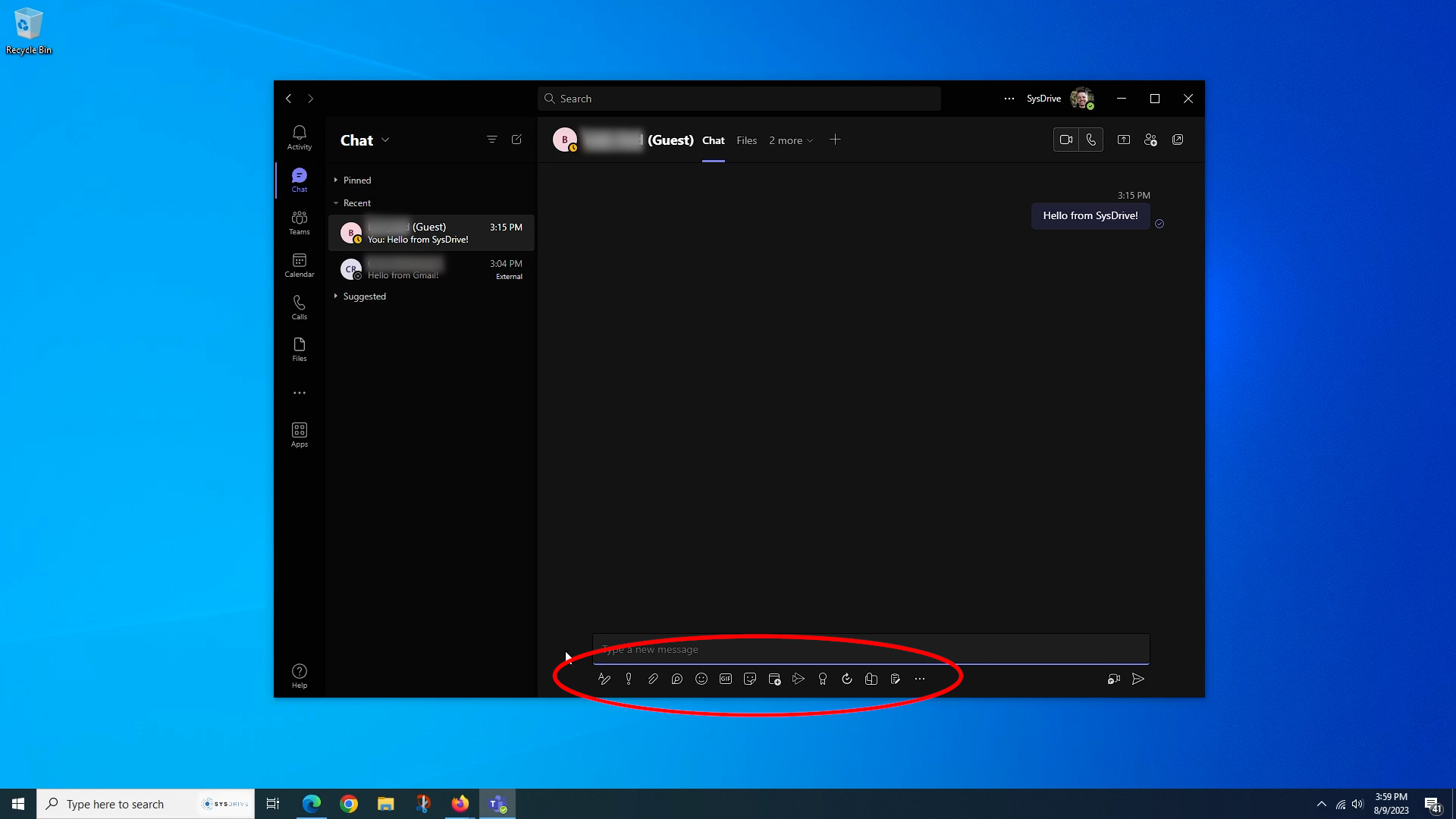Open text formatting options
This screenshot has width=1456, height=819.
[x=604, y=679]
